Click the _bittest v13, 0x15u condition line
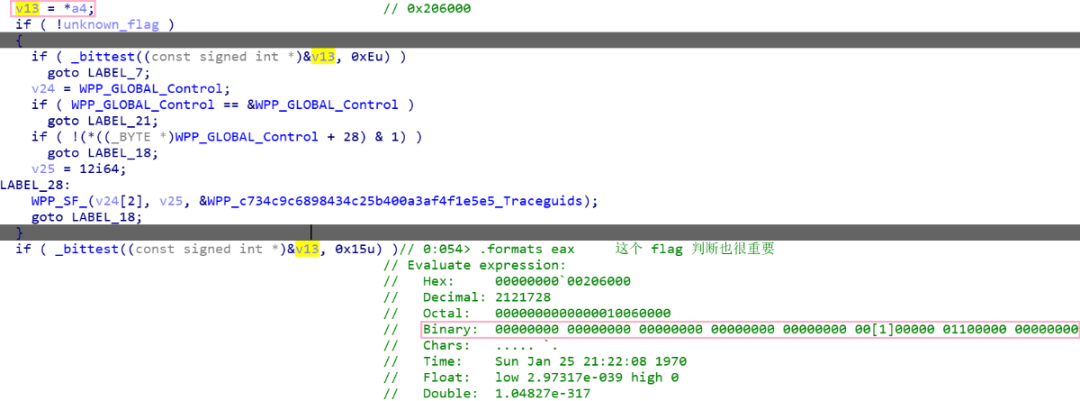Screen dimensions: 1080x401 click(x=207, y=249)
